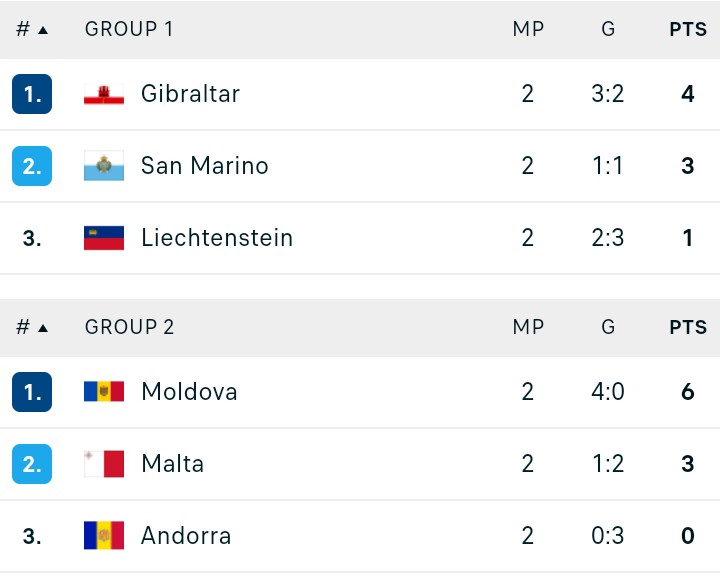This screenshot has width=720, height=582.
Task: Select the GROUP 1 header label
Action: (129, 29)
